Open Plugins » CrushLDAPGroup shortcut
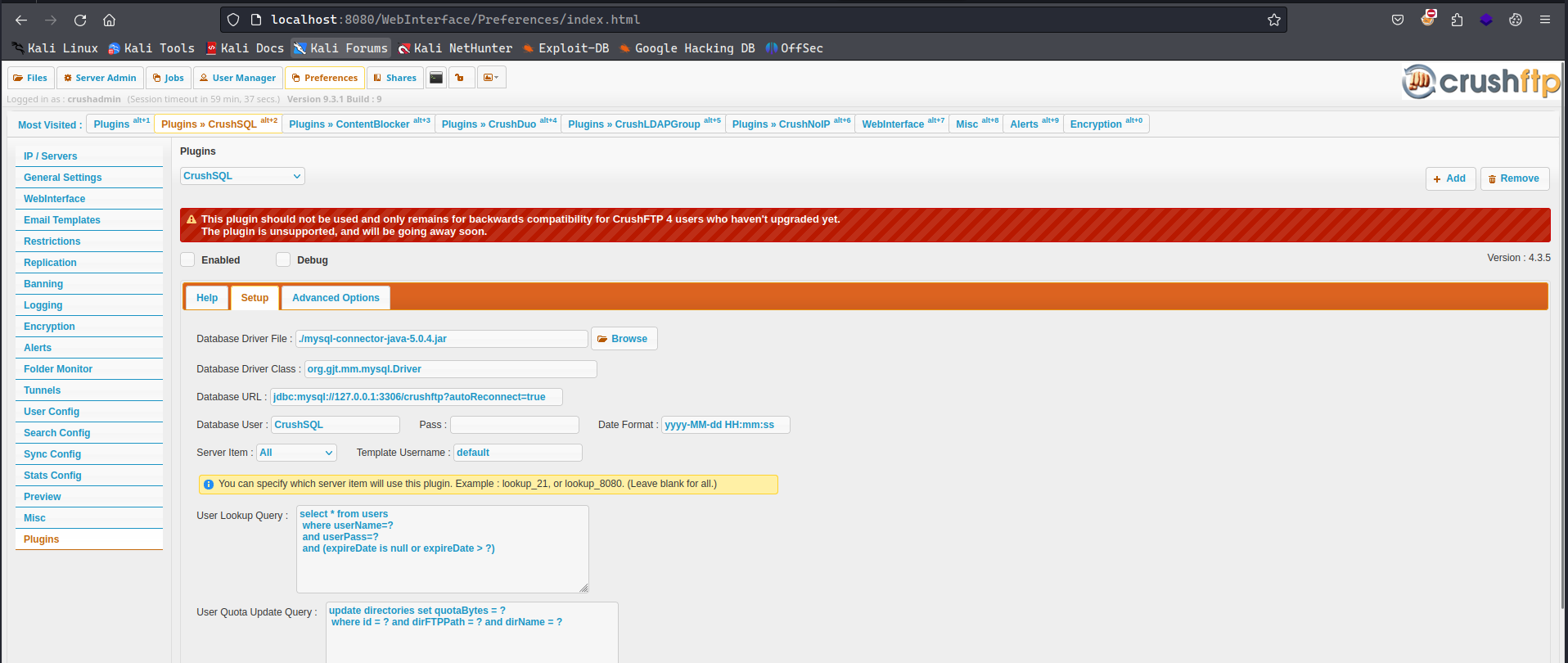Screen dimensions: 1568x663 [643, 124]
